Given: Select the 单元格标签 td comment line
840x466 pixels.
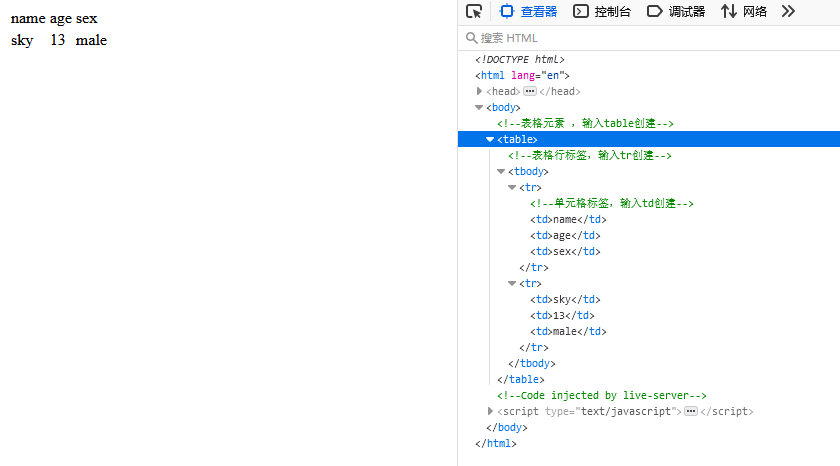Looking at the screenshot, I should (612, 204).
